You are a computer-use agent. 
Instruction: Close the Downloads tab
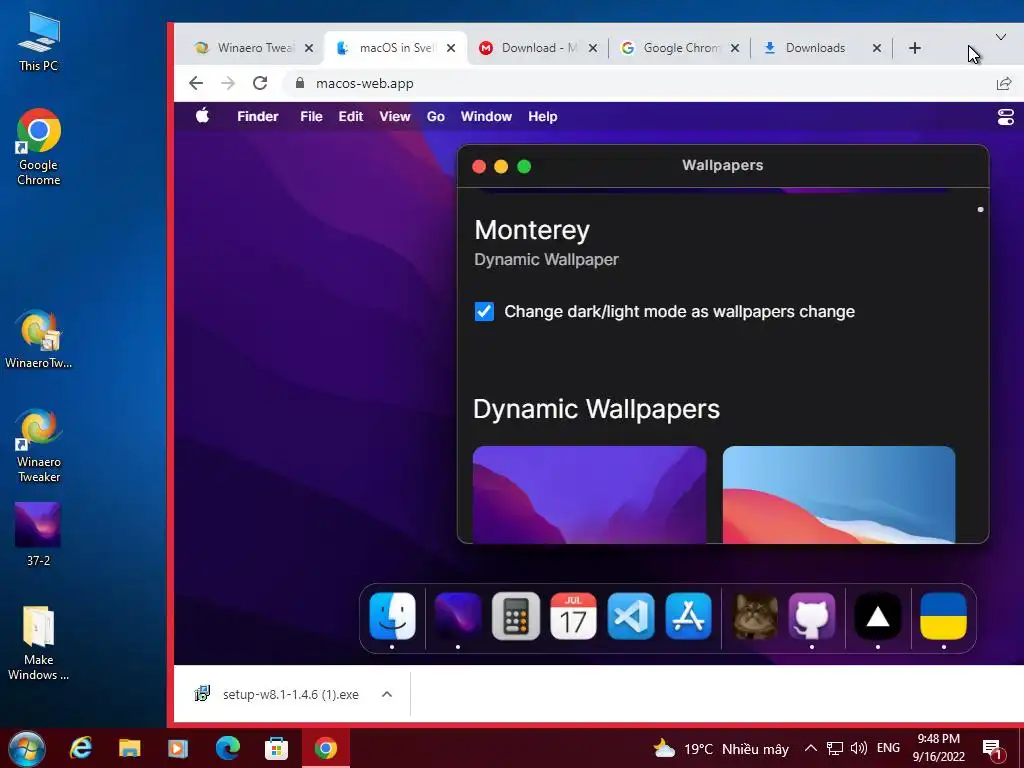877,48
